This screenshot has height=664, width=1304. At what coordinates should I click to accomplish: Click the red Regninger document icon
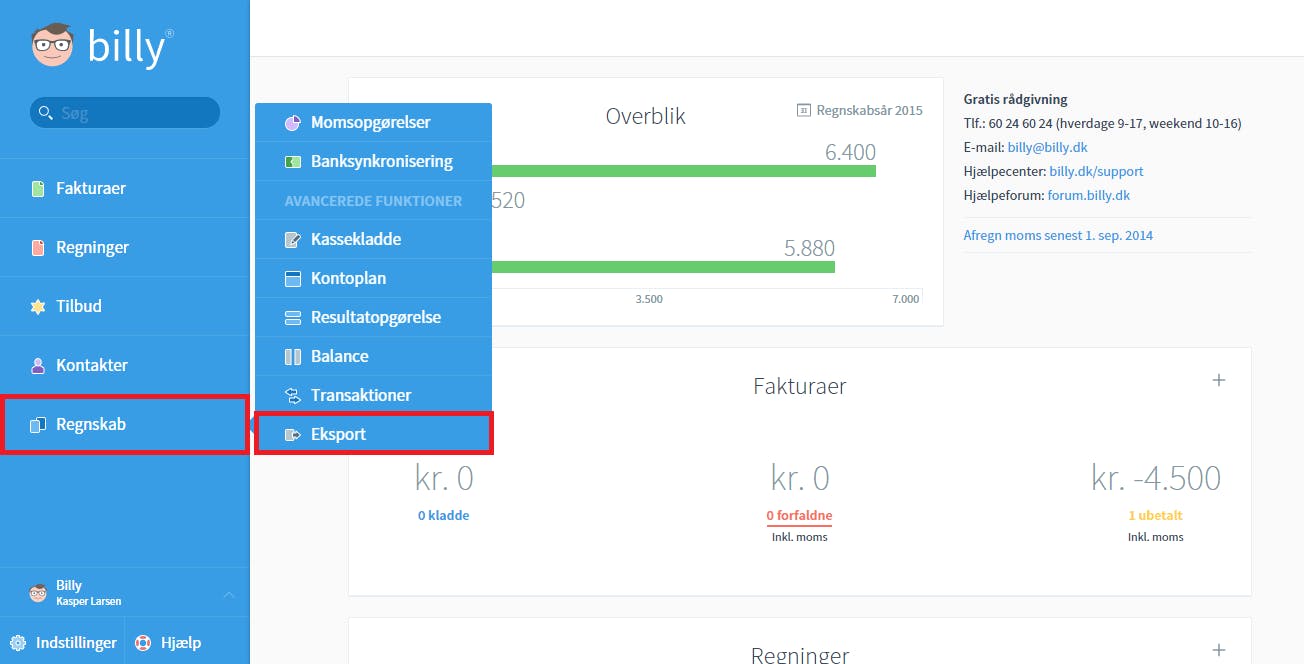pyautogui.click(x=38, y=247)
